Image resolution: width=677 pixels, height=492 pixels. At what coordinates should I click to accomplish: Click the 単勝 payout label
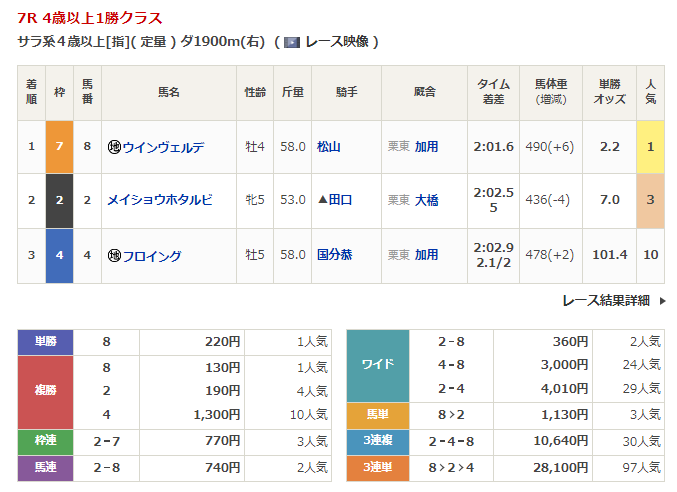tap(46, 342)
